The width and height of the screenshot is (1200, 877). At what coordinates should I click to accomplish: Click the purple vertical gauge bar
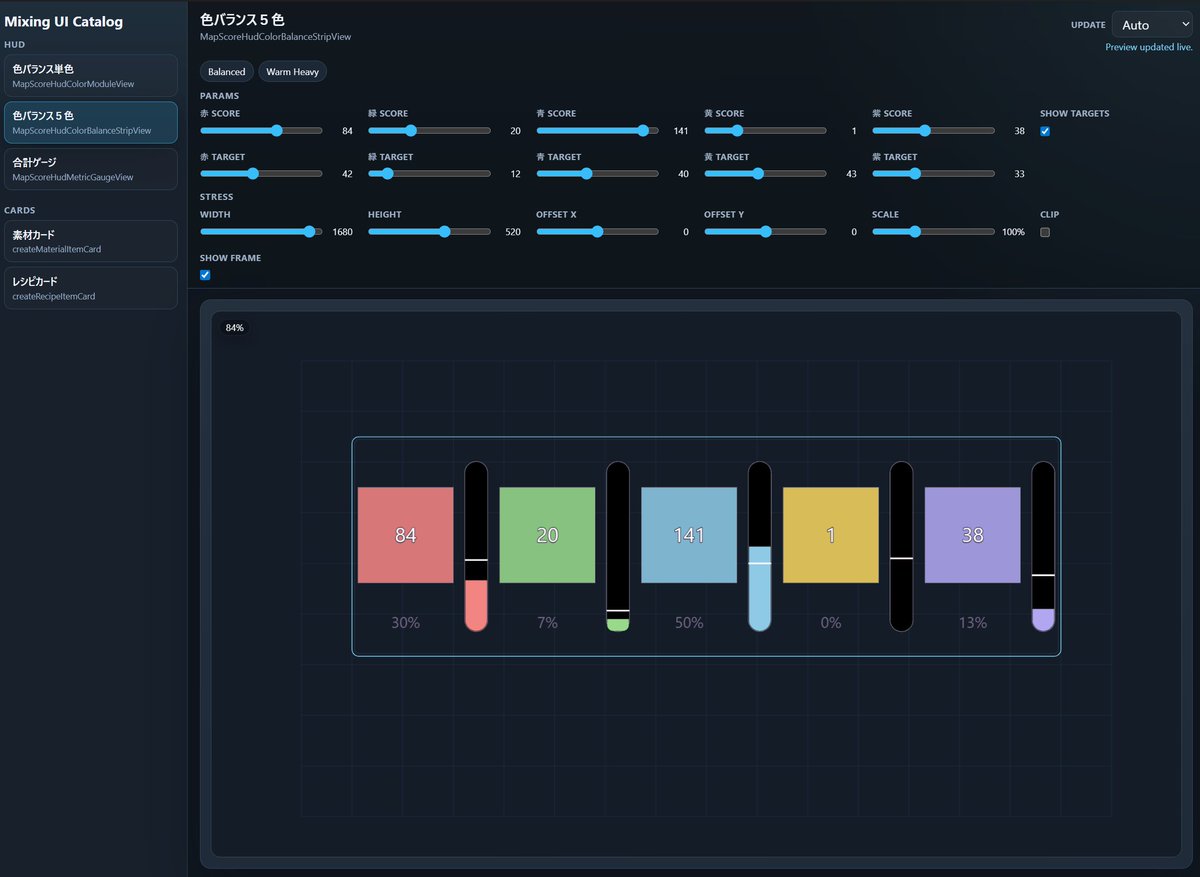point(1043,546)
